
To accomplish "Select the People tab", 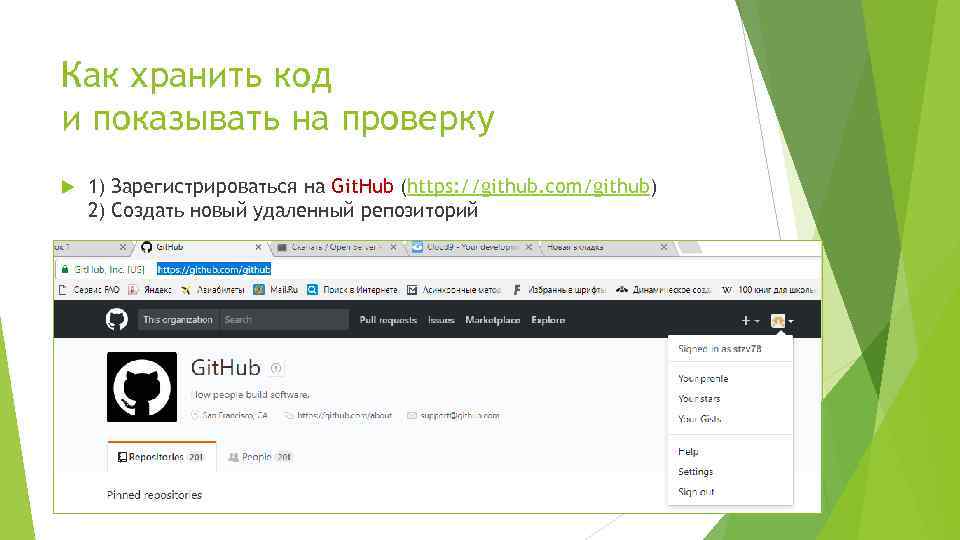I will tap(260, 457).
